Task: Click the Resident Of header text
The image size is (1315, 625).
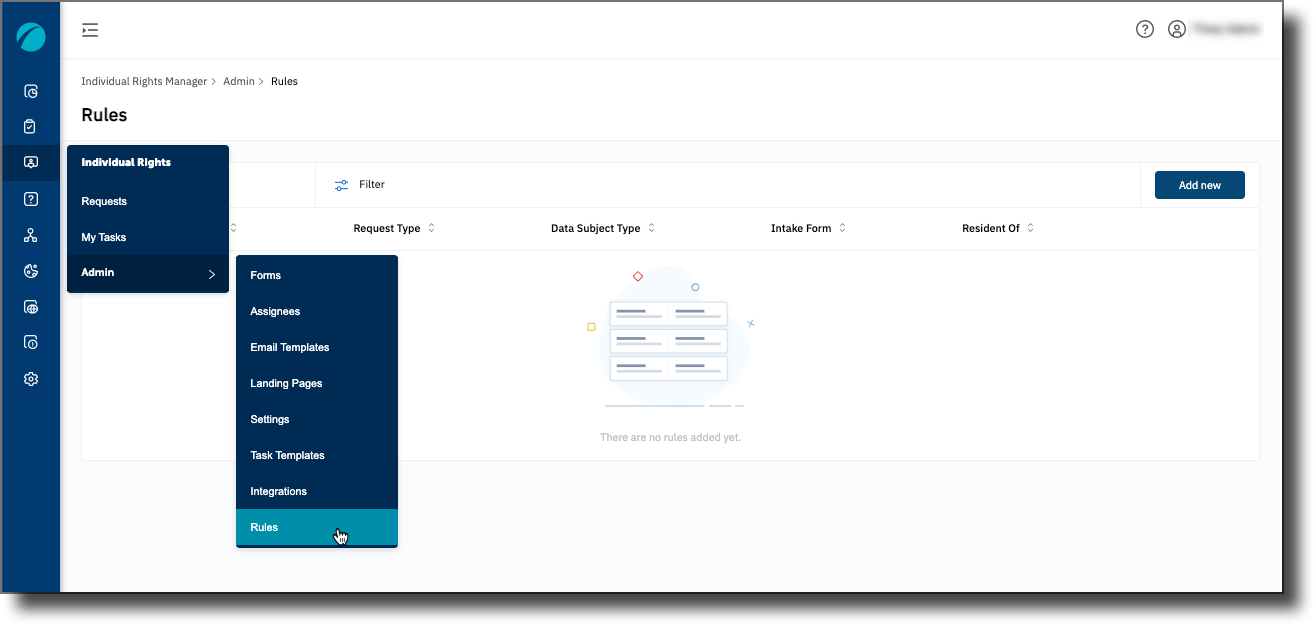Action: (x=991, y=228)
